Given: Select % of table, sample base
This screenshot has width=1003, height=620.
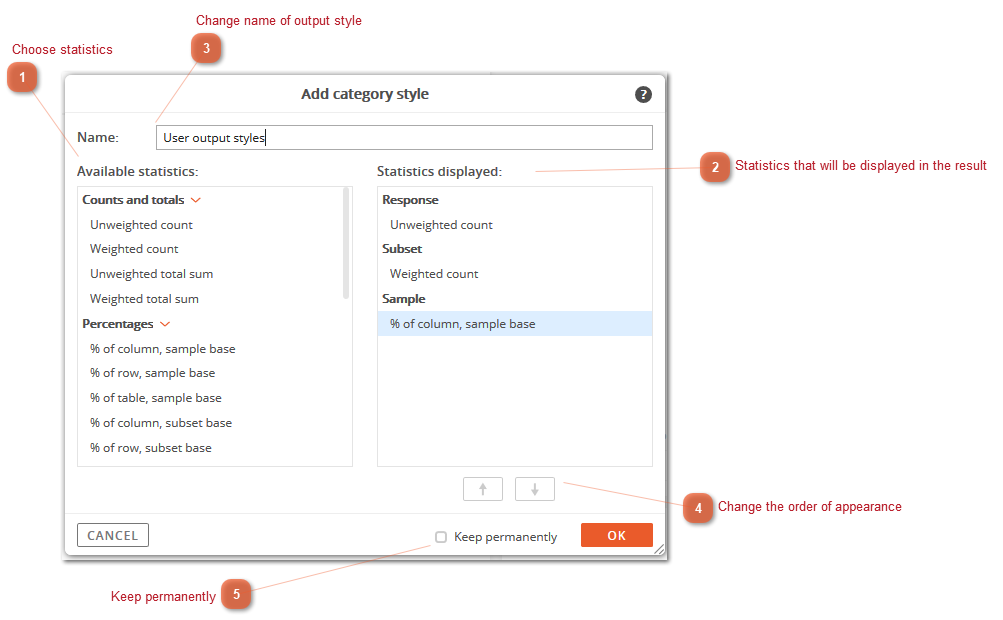Looking at the screenshot, I should pos(155,398).
